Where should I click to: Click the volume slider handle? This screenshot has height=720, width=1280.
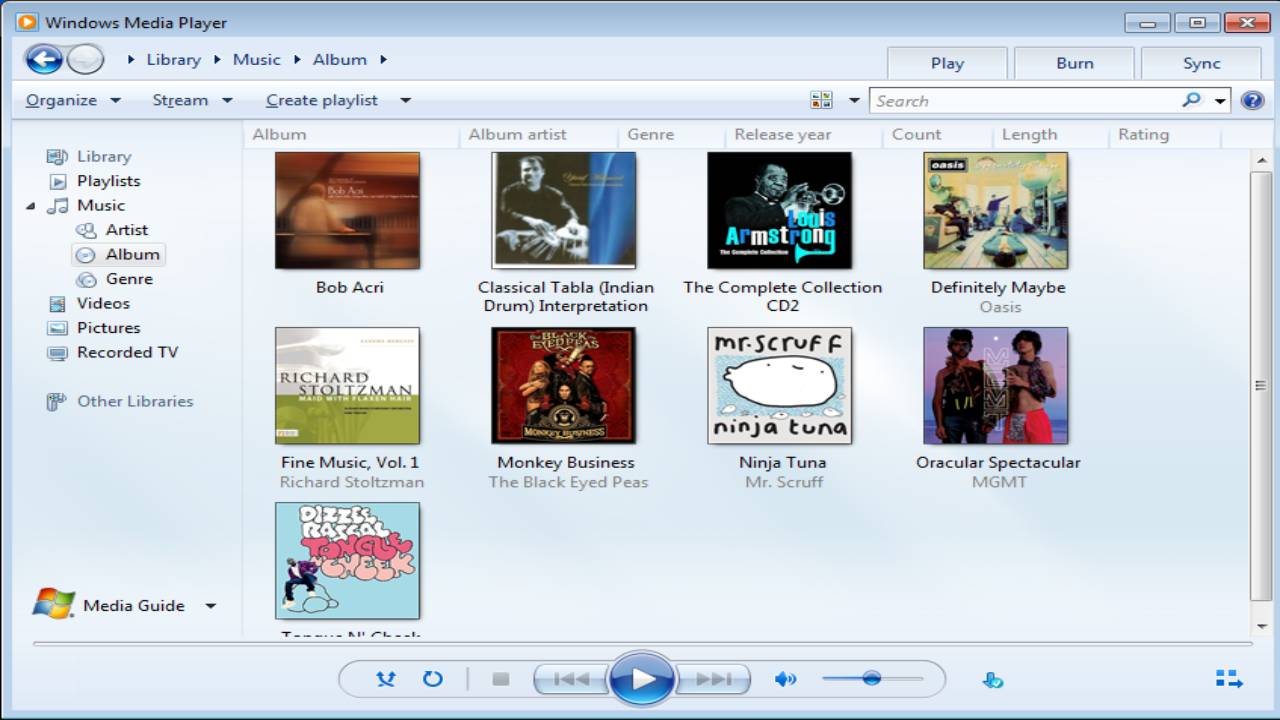(871, 678)
